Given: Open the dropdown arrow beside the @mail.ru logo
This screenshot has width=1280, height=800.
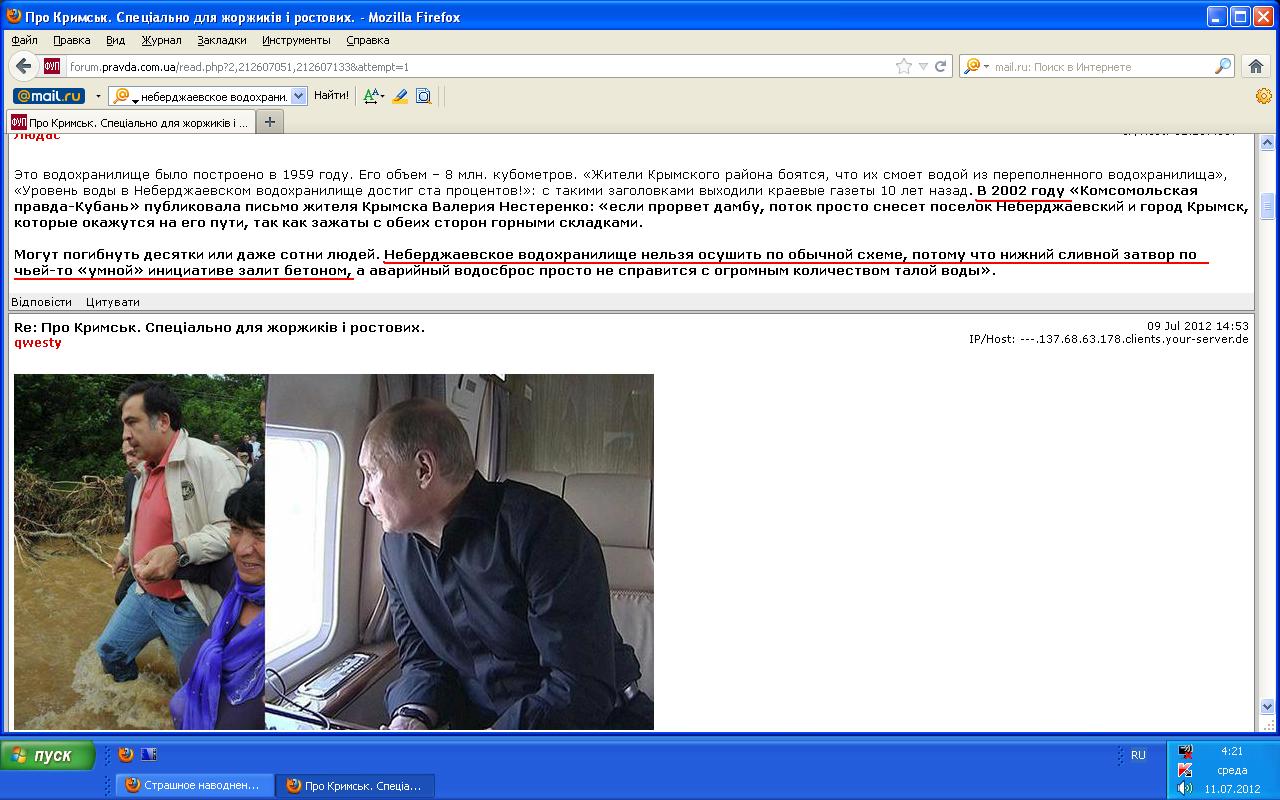Looking at the screenshot, I should click(98, 96).
